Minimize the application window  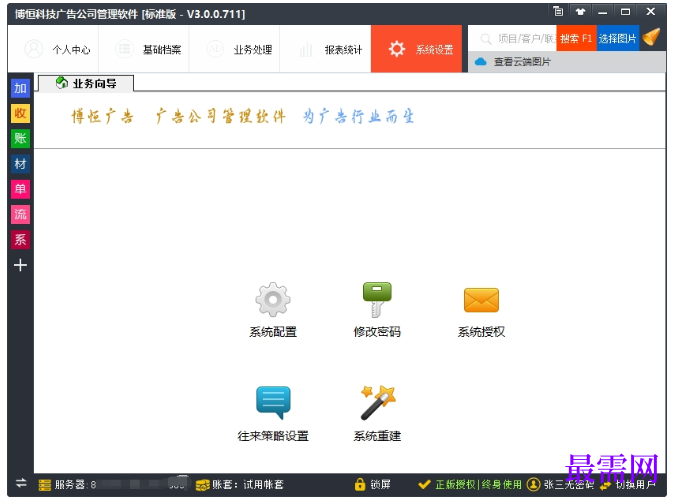coord(603,12)
